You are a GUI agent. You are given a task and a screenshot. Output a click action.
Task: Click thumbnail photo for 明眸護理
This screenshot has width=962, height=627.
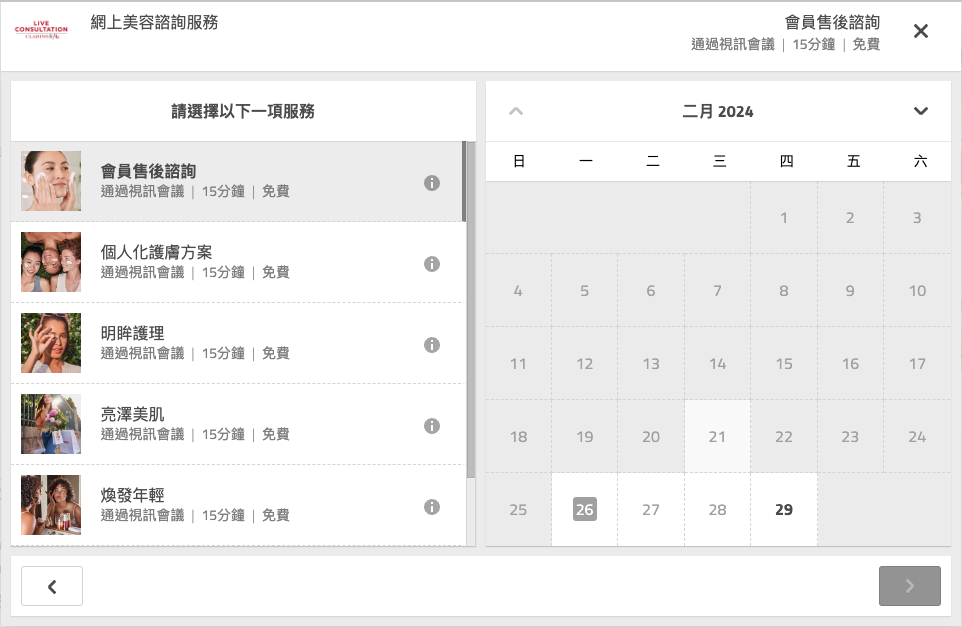point(51,343)
